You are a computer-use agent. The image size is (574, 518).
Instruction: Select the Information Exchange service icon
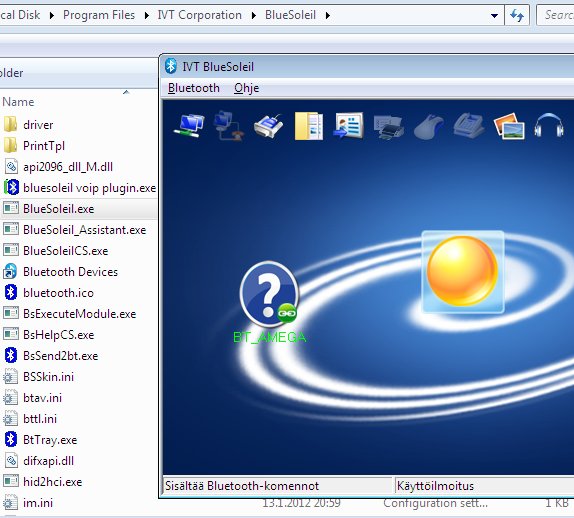pyautogui.click(x=348, y=126)
